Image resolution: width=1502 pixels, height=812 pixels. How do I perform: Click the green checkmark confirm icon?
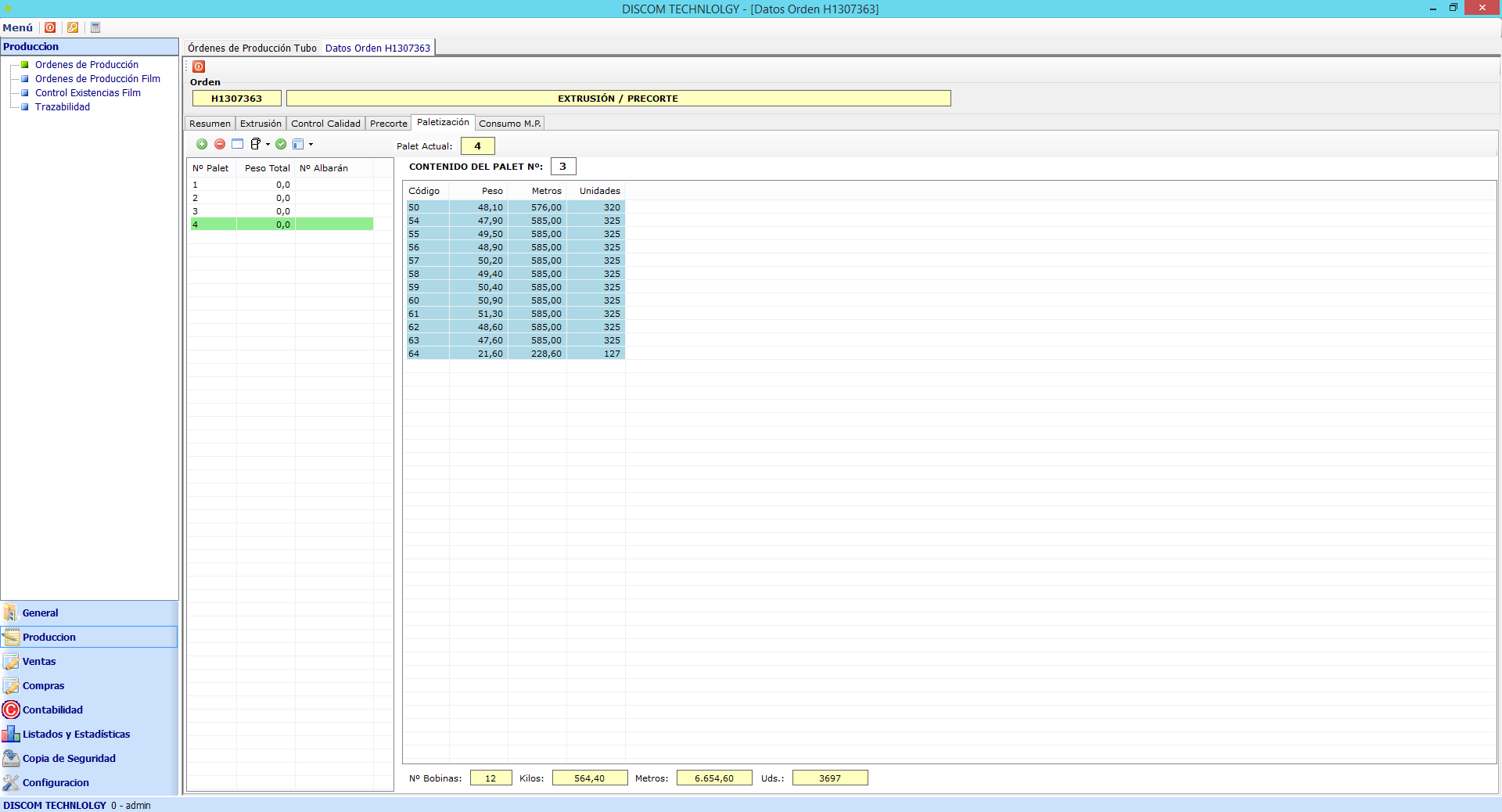coord(281,144)
